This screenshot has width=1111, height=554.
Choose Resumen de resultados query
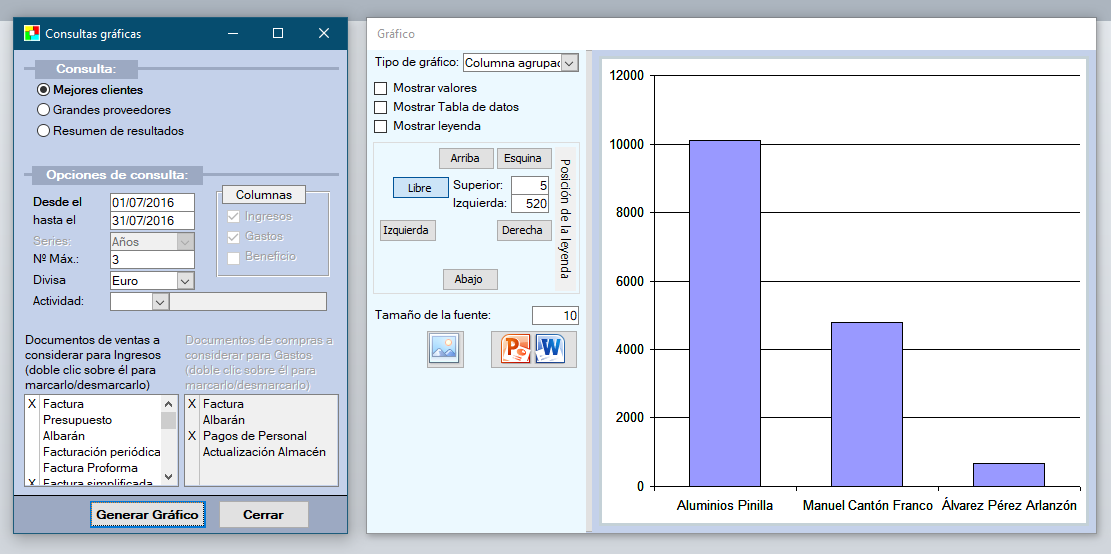[44, 130]
